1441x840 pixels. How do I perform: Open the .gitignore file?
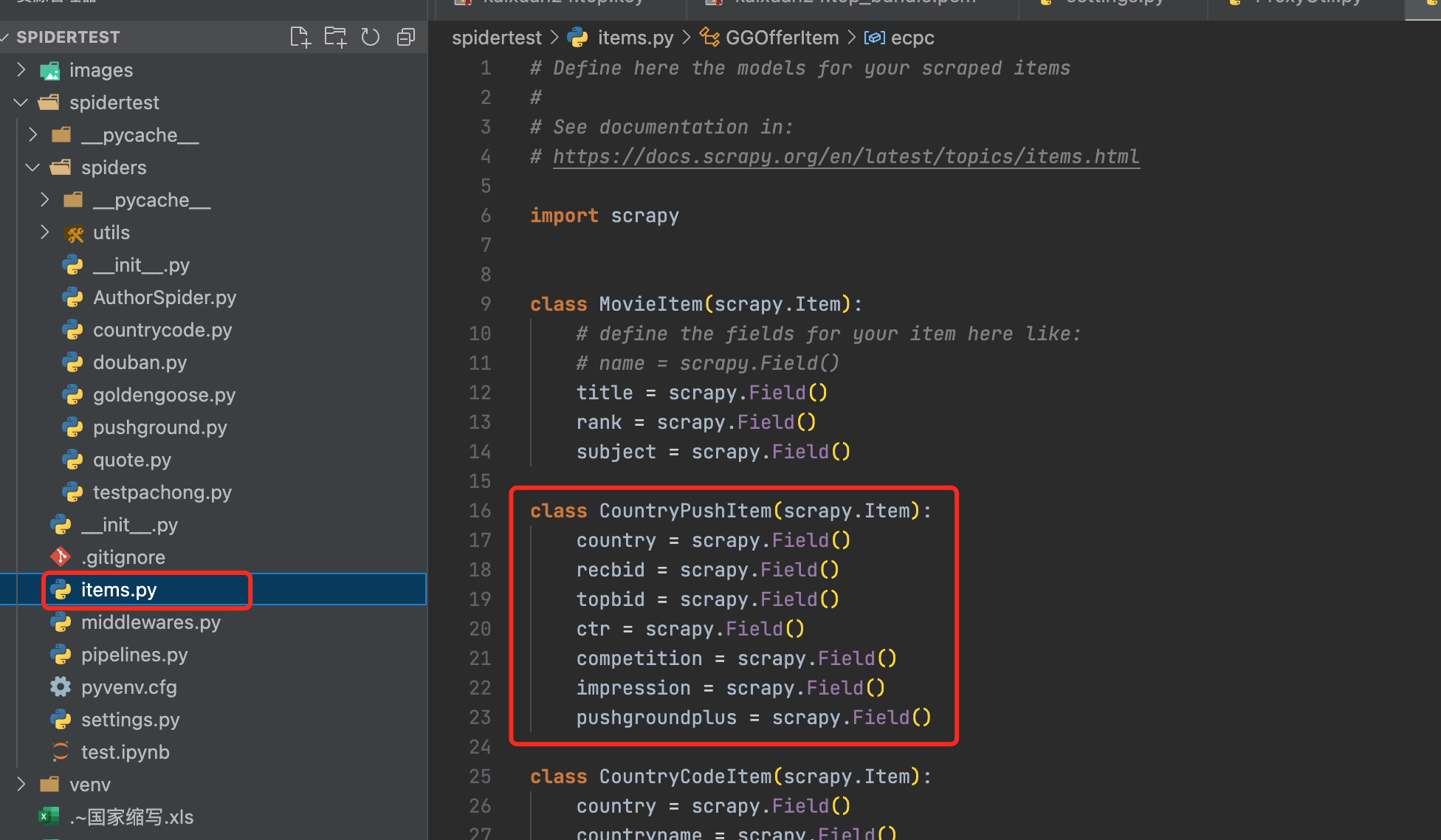click(x=123, y=557)
